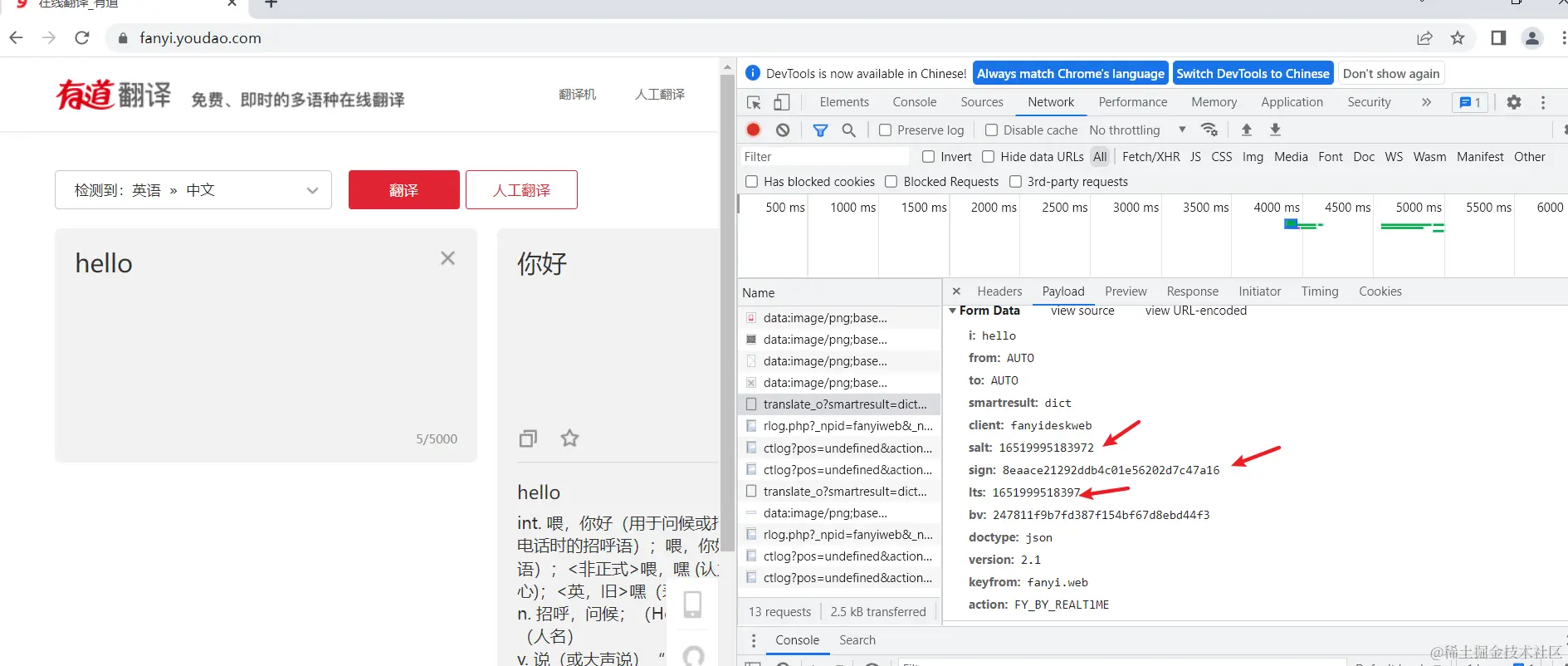This screenshot has height=666, width=1568.
Task: Open network search with the magnifier
Action: pos(848,130)
